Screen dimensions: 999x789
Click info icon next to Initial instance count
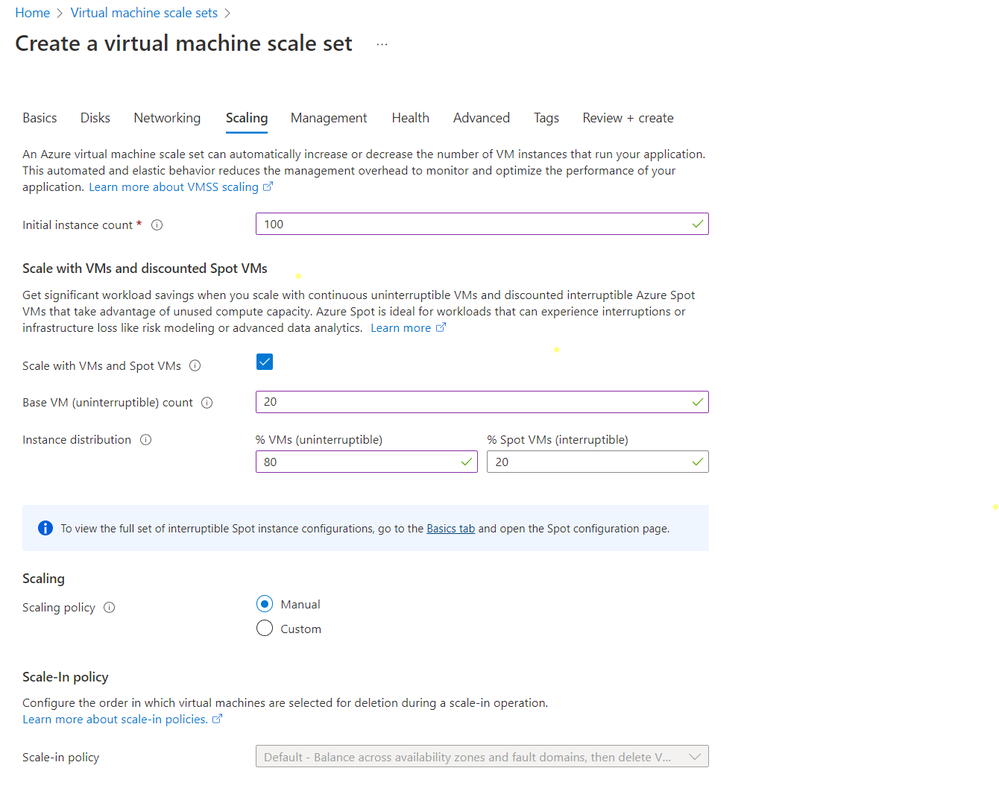[x=157, y=225]
